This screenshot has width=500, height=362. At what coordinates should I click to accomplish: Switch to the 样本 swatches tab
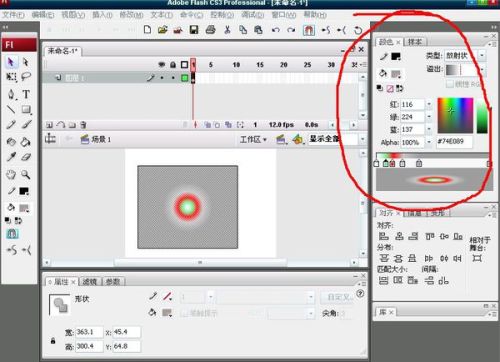pos(415,42)
